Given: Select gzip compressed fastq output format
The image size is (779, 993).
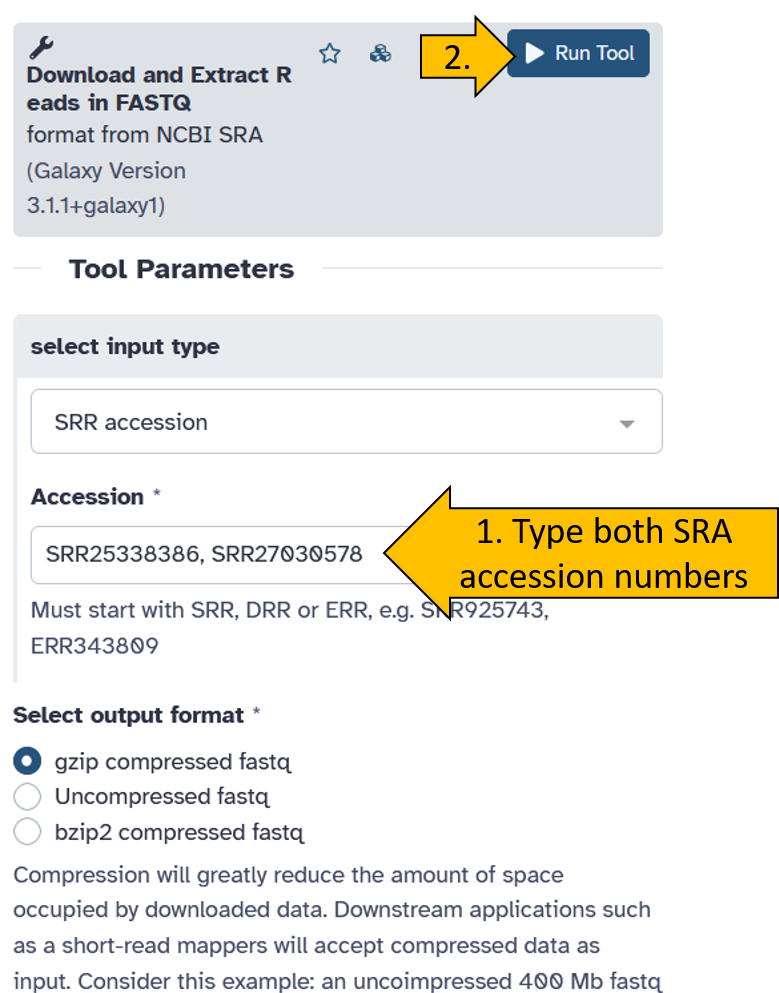Looking at the screenshot, I should pos(27,761).
